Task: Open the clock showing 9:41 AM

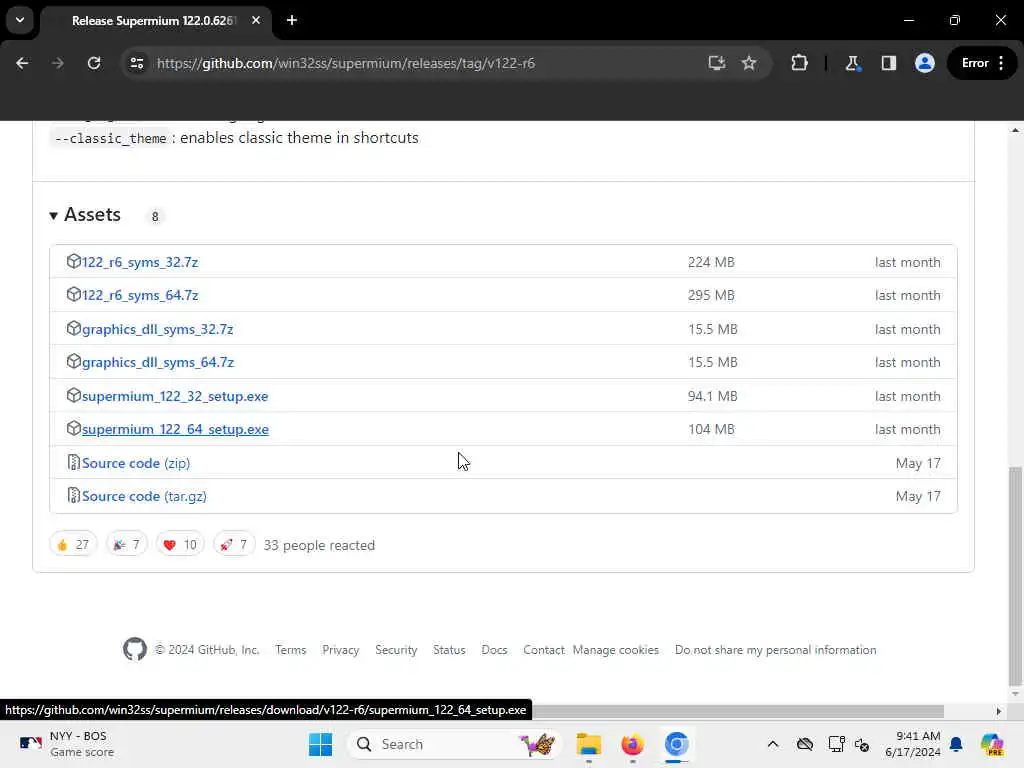Action: click(913, 744)
